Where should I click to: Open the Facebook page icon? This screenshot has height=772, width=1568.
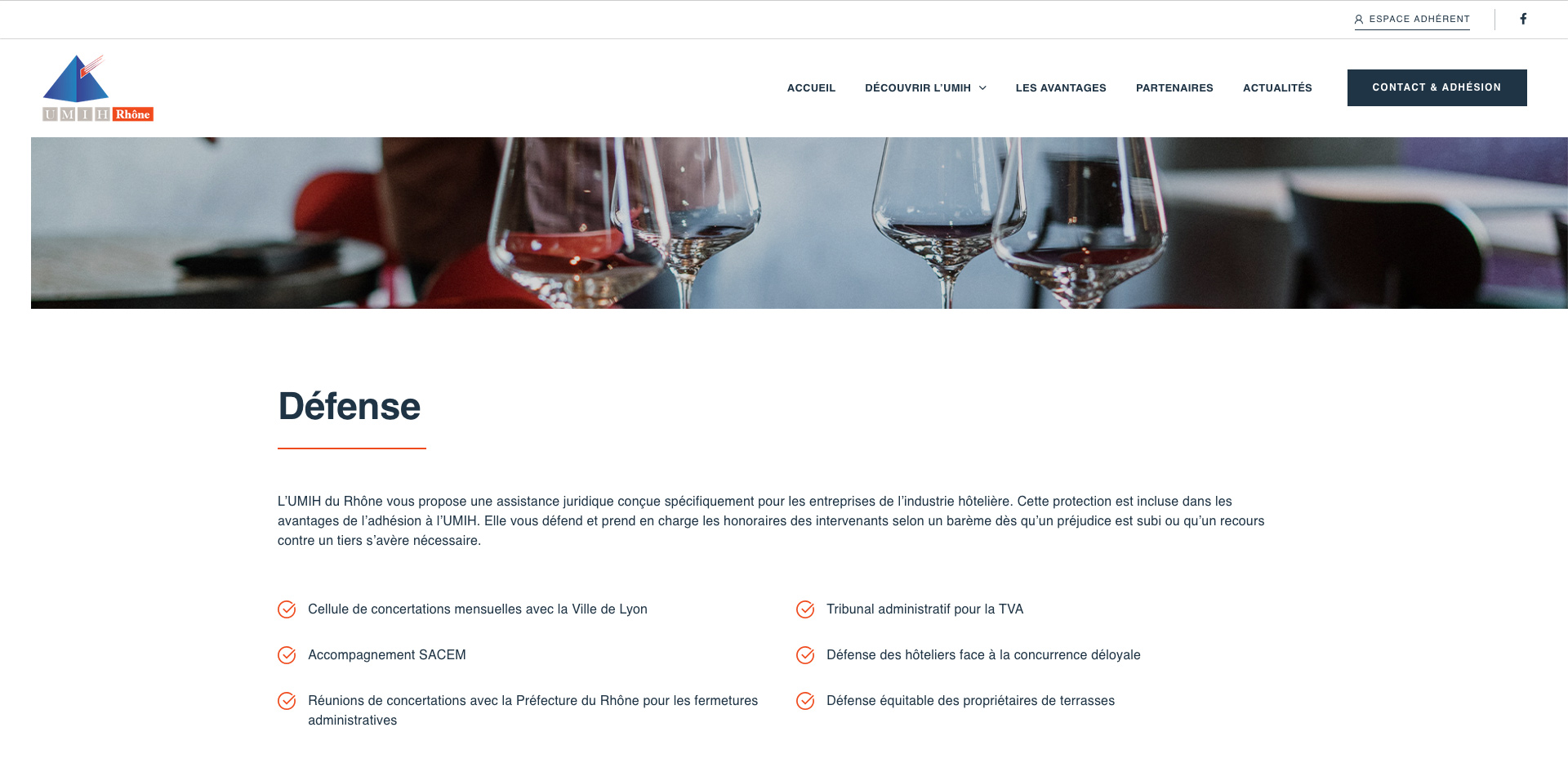(x=1523, y=19)
